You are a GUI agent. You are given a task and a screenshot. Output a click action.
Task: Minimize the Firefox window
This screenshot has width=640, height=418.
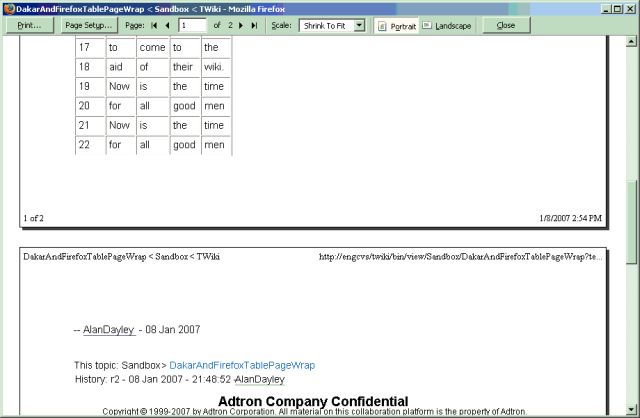(606, 9)
